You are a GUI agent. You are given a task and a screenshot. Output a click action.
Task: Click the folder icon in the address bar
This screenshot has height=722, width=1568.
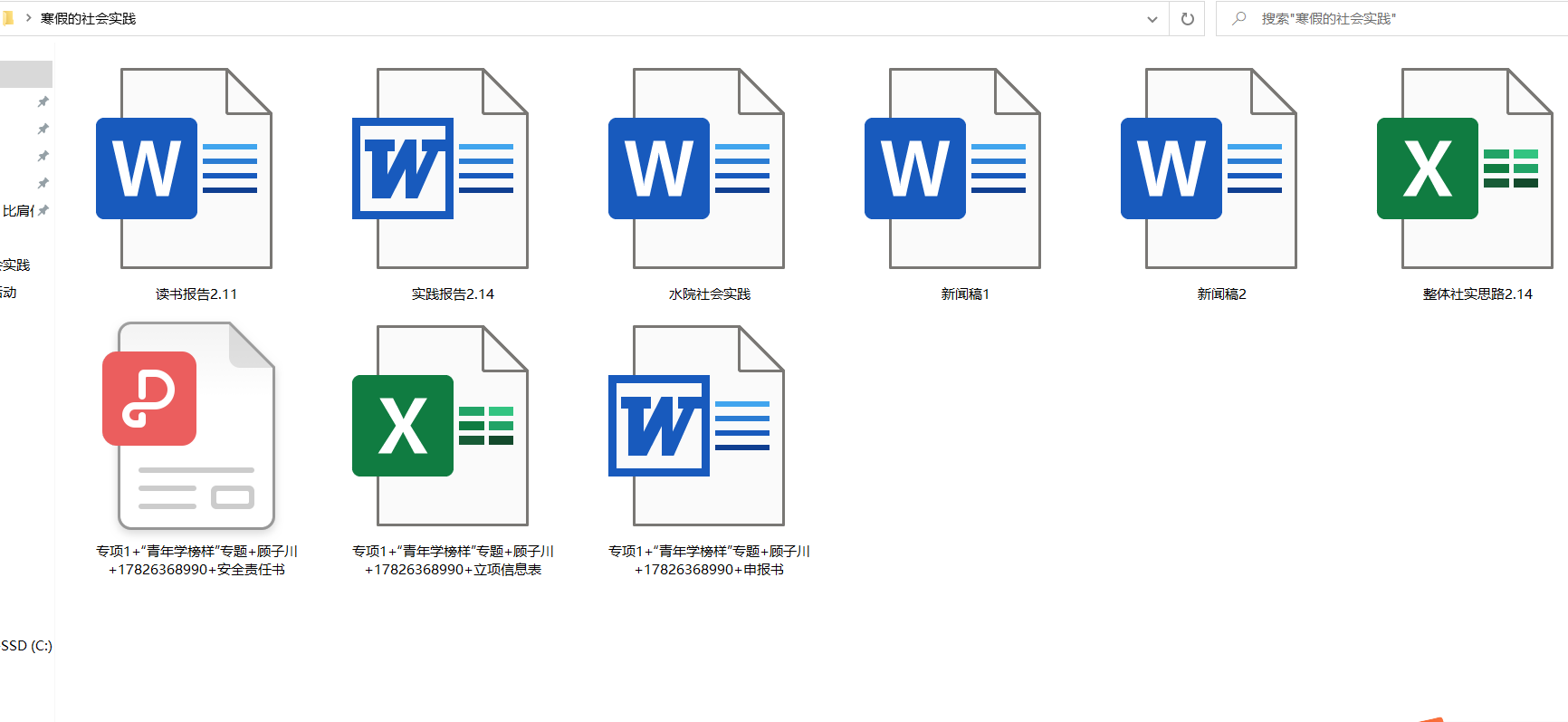(x=8, y=18)
